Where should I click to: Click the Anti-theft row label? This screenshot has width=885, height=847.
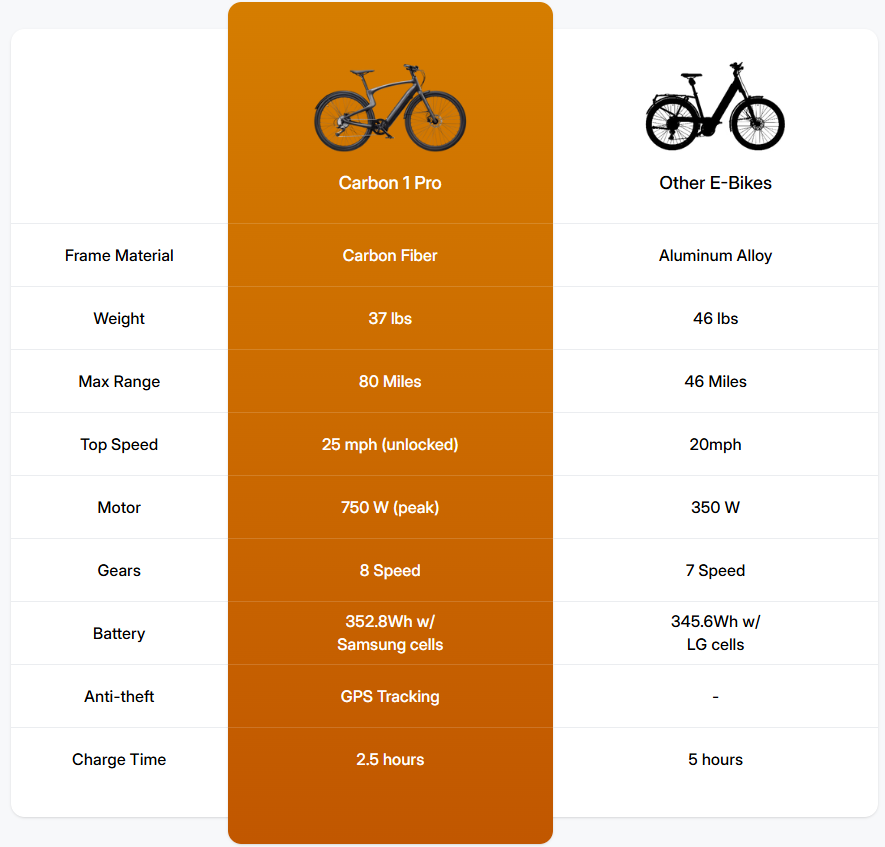(119, 697)
